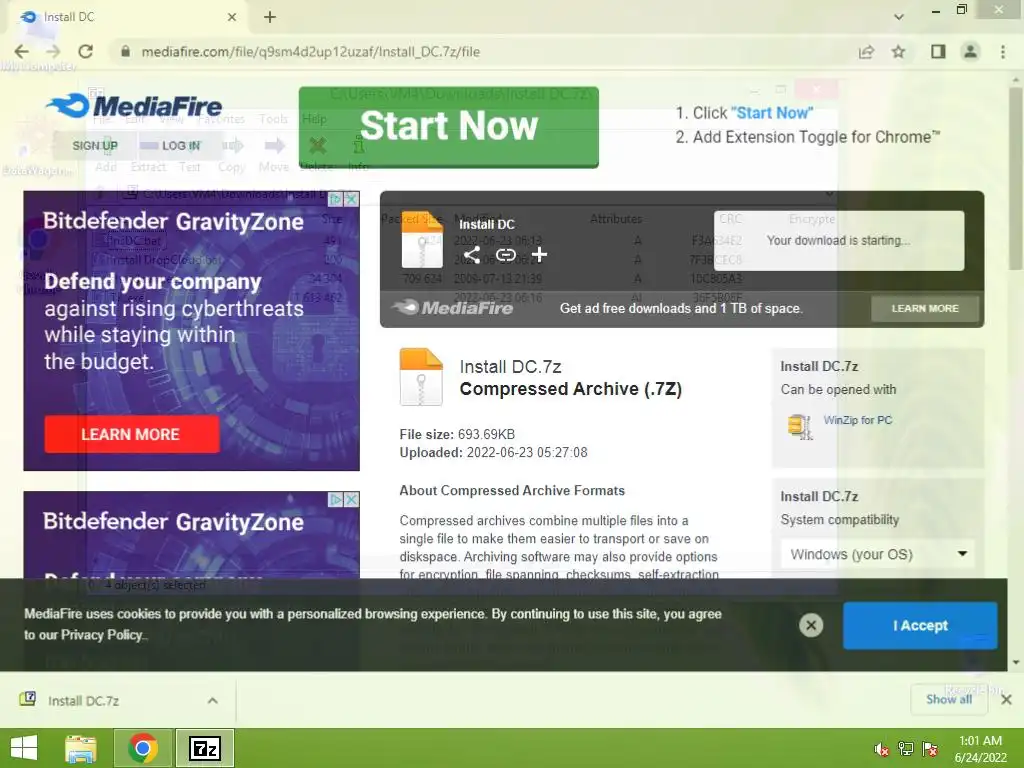Go to MediaFire home via the logo
Viewport: 1024px width, 768px height.
click(x=135, y=106)
